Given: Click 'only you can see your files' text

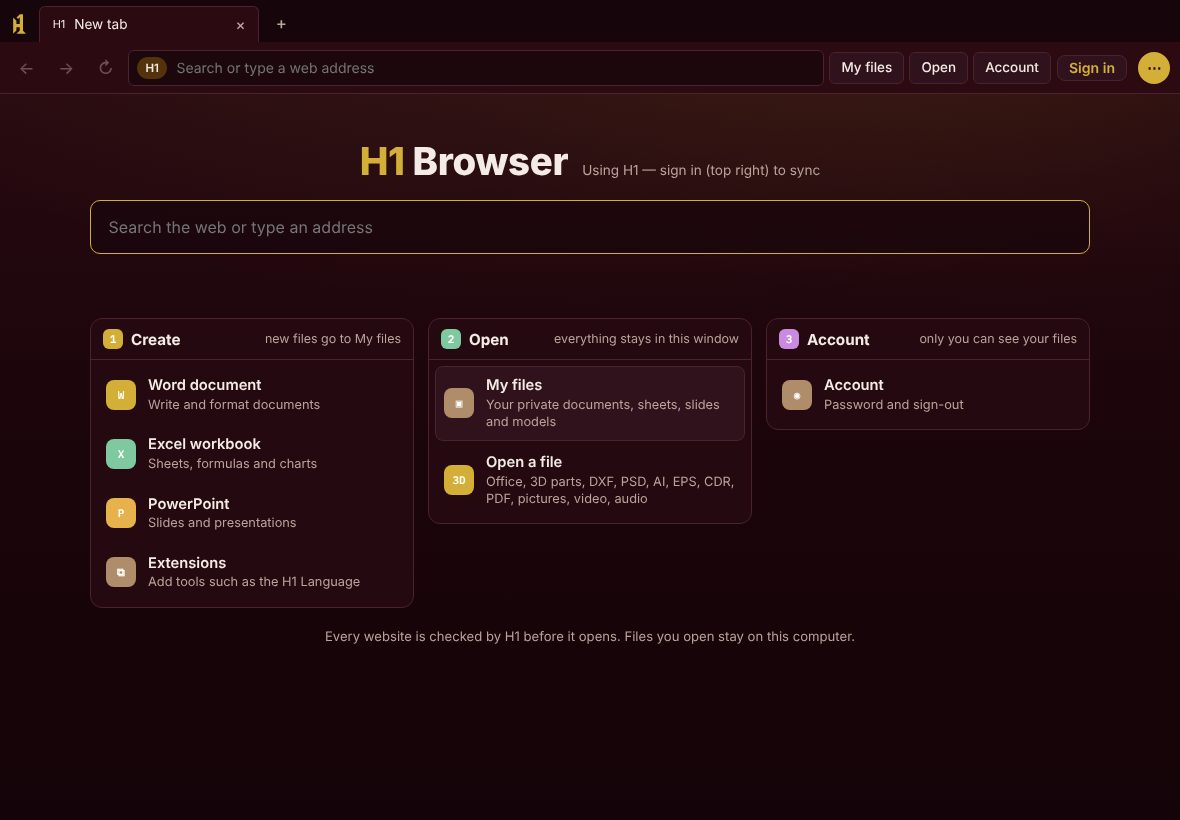Looking at the screenshot, I should point(998,339).
